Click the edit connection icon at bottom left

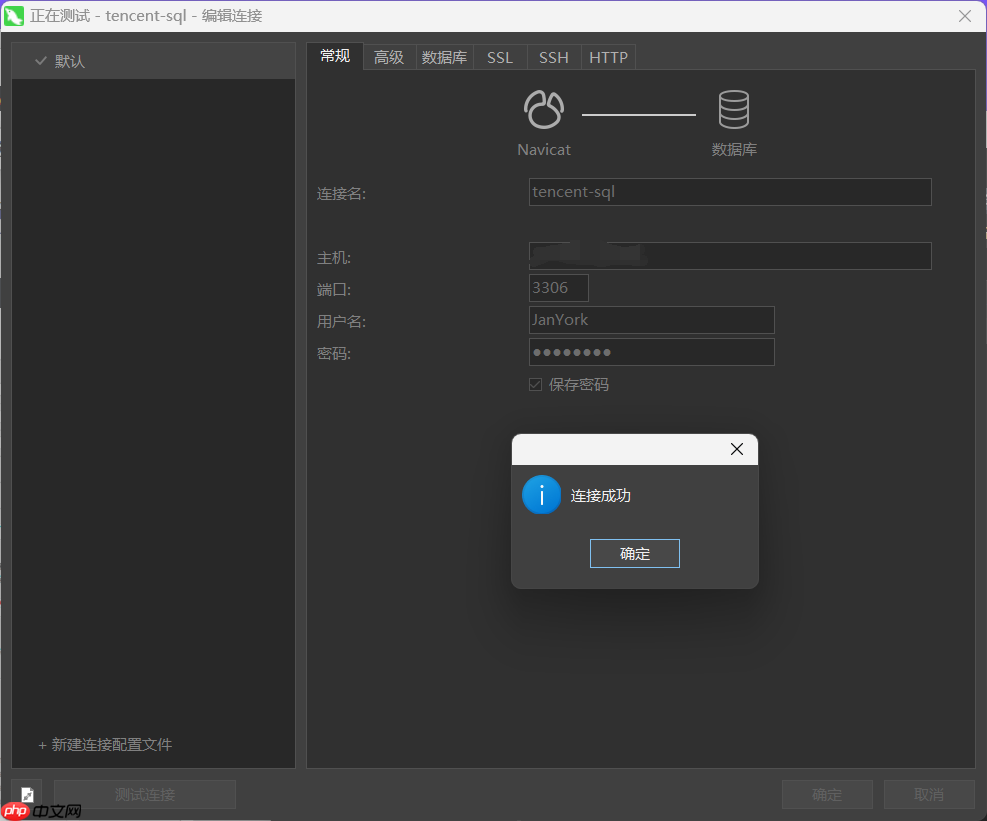[26, 794]
